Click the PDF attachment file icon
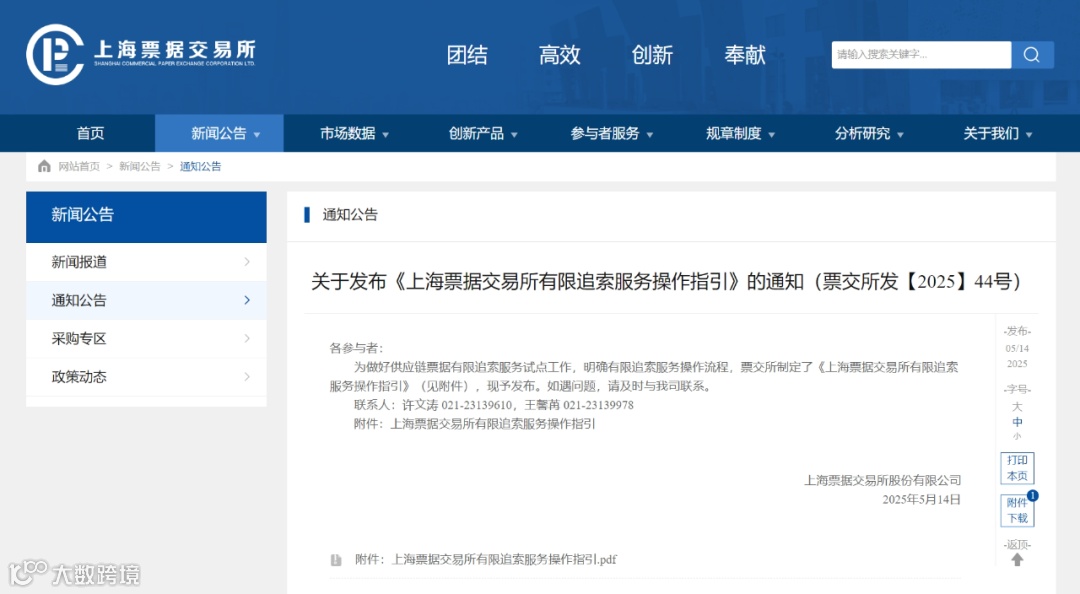 point(336,560)
